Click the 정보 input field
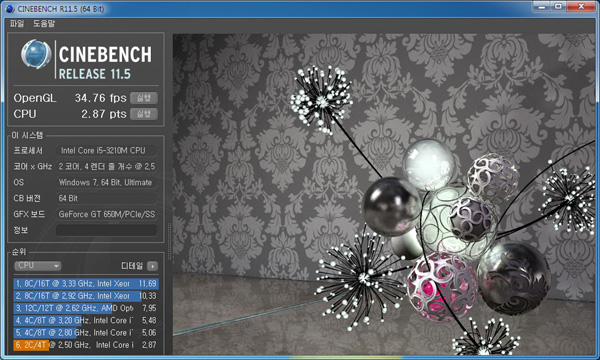Viewport: 600px width, 360px height. (106, 230)
